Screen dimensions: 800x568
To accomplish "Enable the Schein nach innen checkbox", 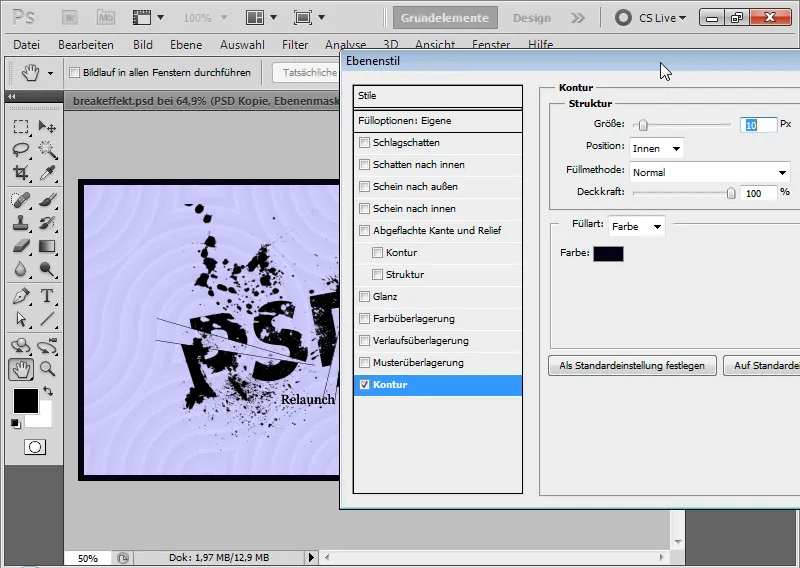I will [x=364, y=208].
